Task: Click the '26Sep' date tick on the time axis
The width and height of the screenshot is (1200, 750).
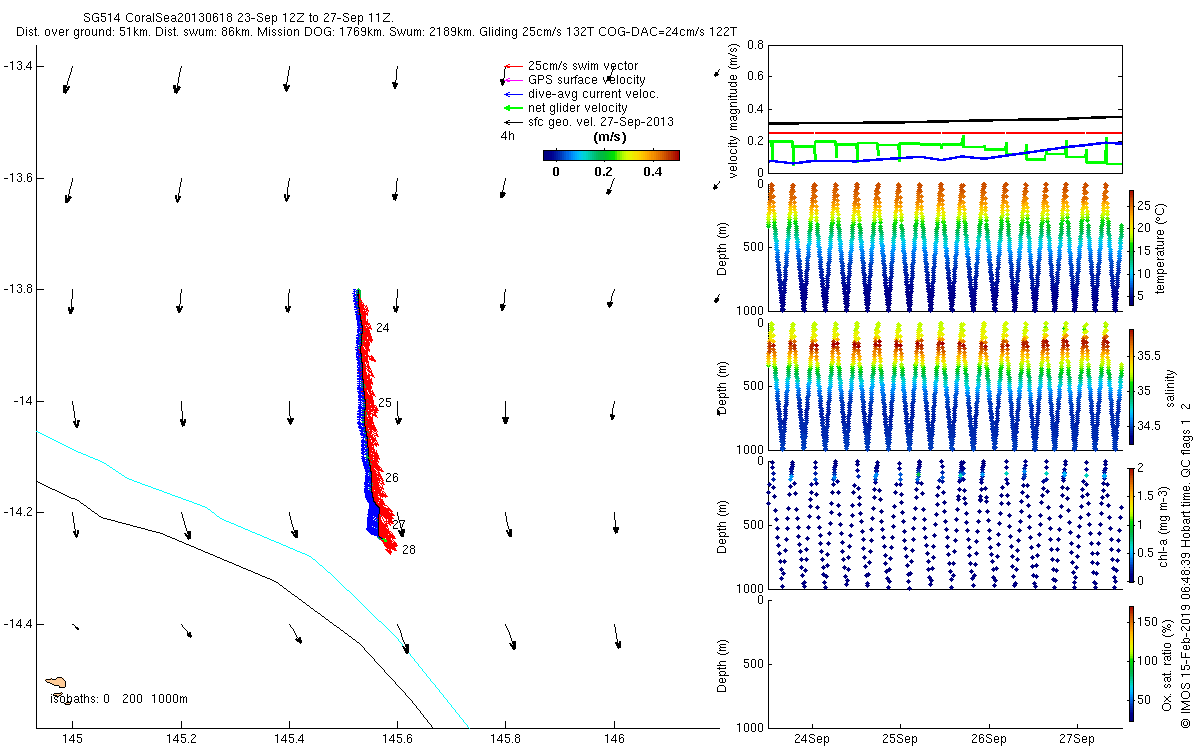Action: click(x=989, y=741)
